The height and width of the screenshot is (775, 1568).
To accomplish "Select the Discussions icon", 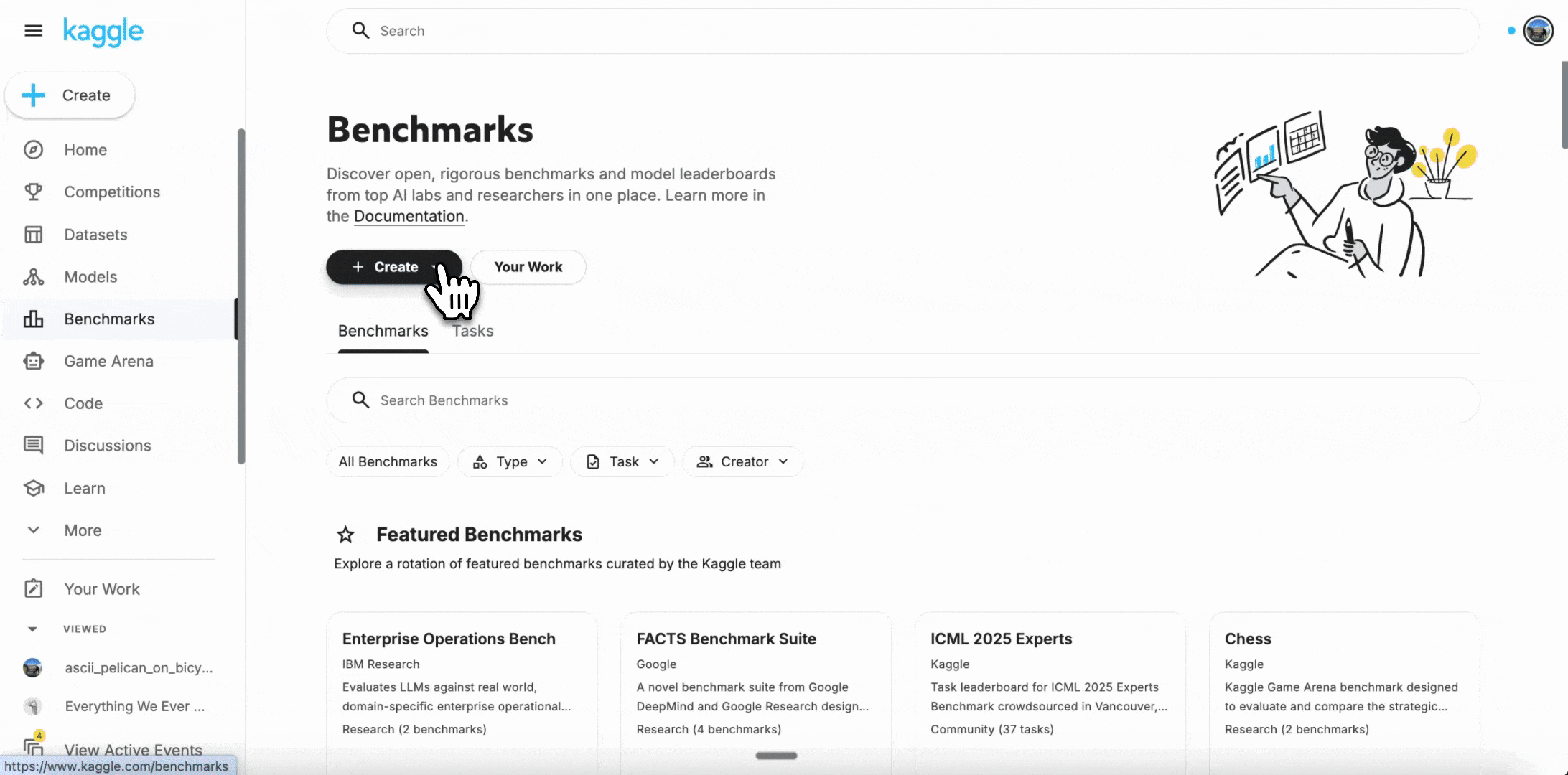I will tap(34, 445).
